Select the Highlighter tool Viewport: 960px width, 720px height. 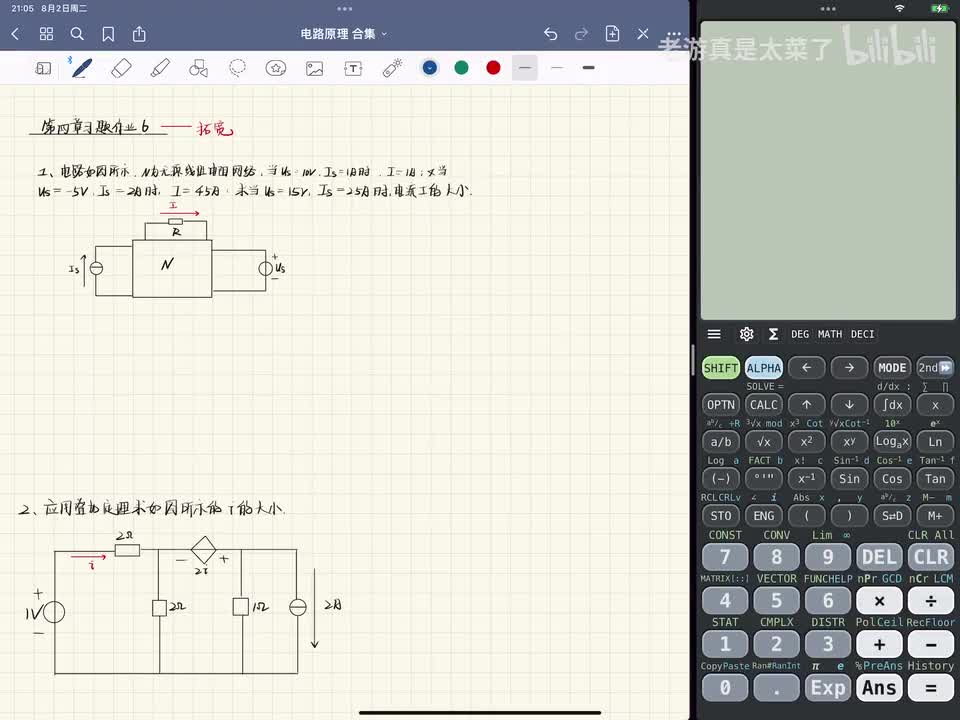160,68
